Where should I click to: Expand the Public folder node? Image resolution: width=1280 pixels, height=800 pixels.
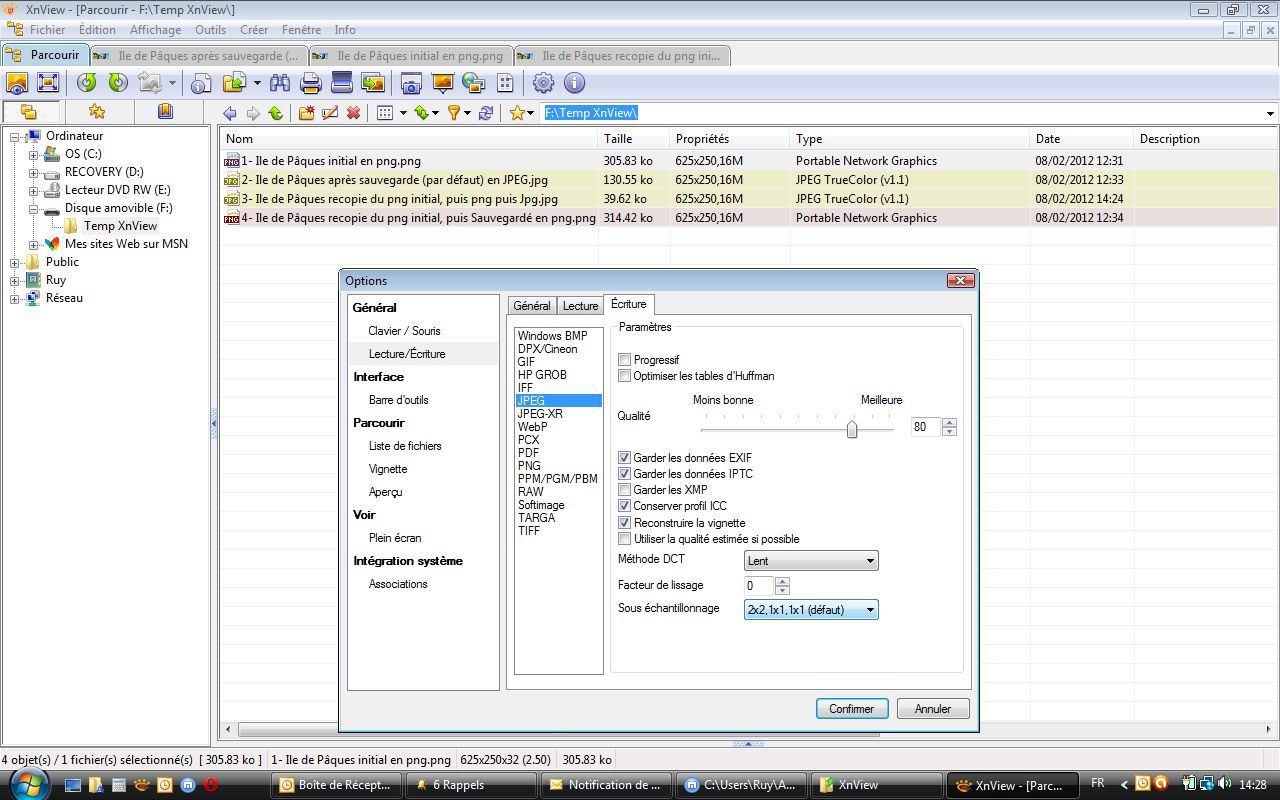click(15, 262)
